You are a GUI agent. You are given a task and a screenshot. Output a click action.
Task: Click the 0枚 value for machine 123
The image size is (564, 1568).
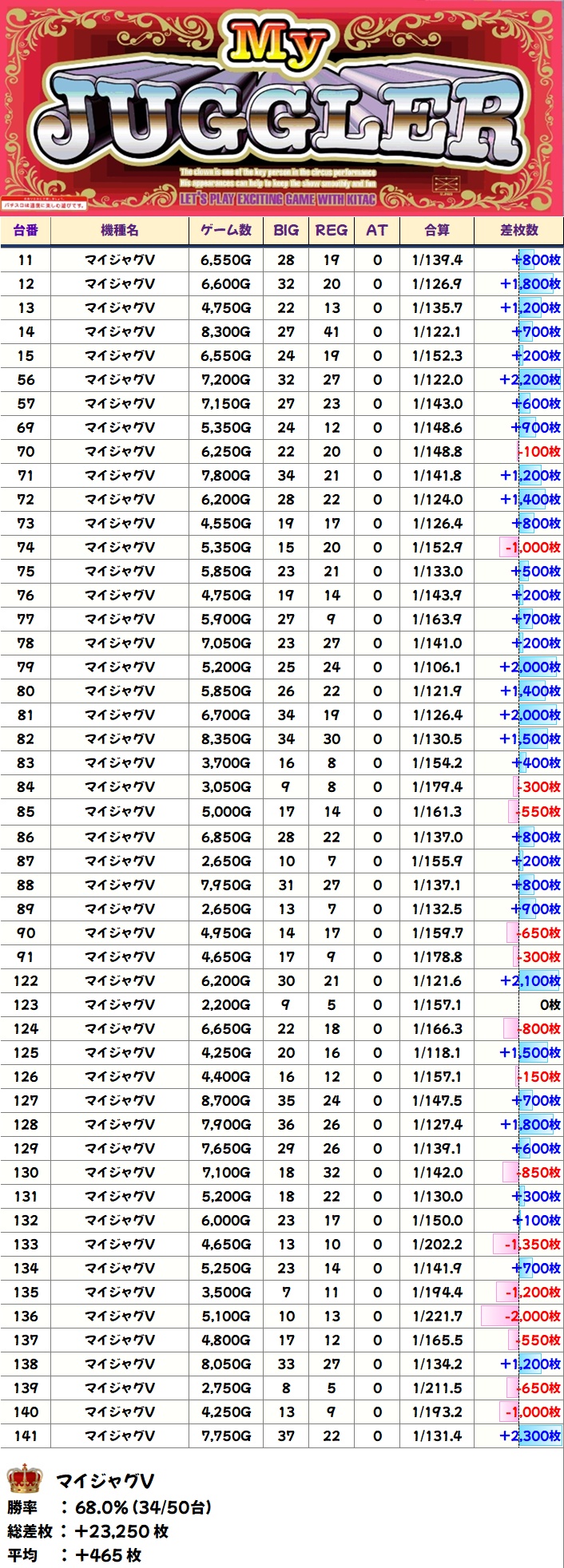point(550,1004)
